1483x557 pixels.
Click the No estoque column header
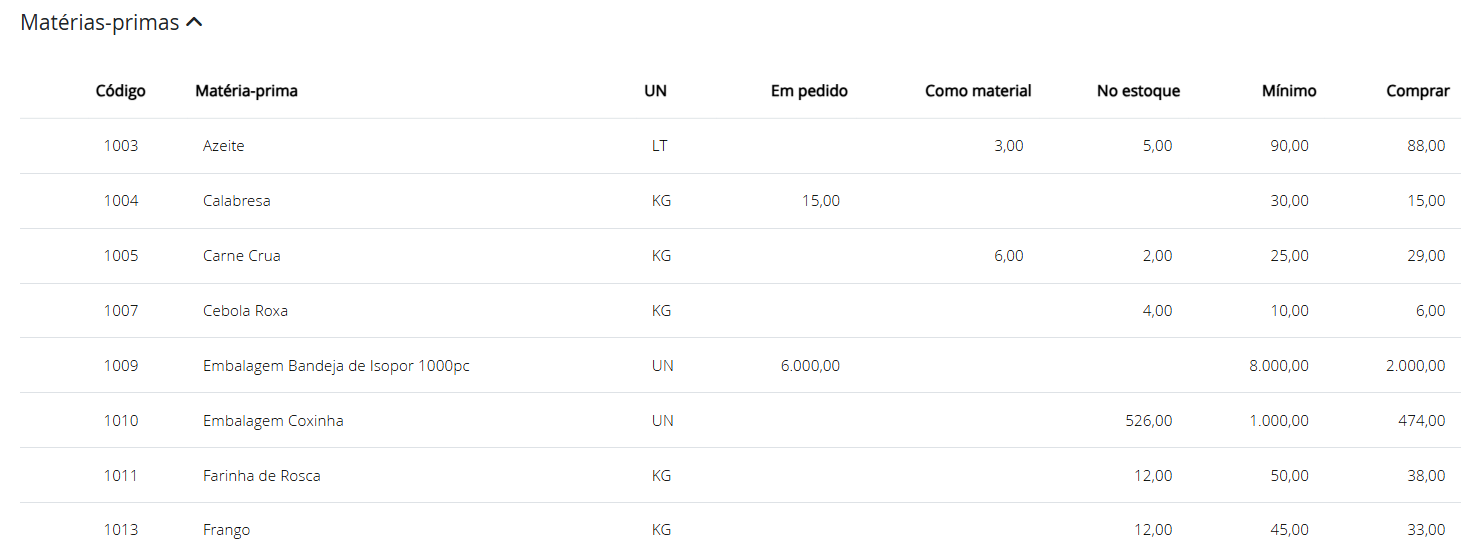1138,91
